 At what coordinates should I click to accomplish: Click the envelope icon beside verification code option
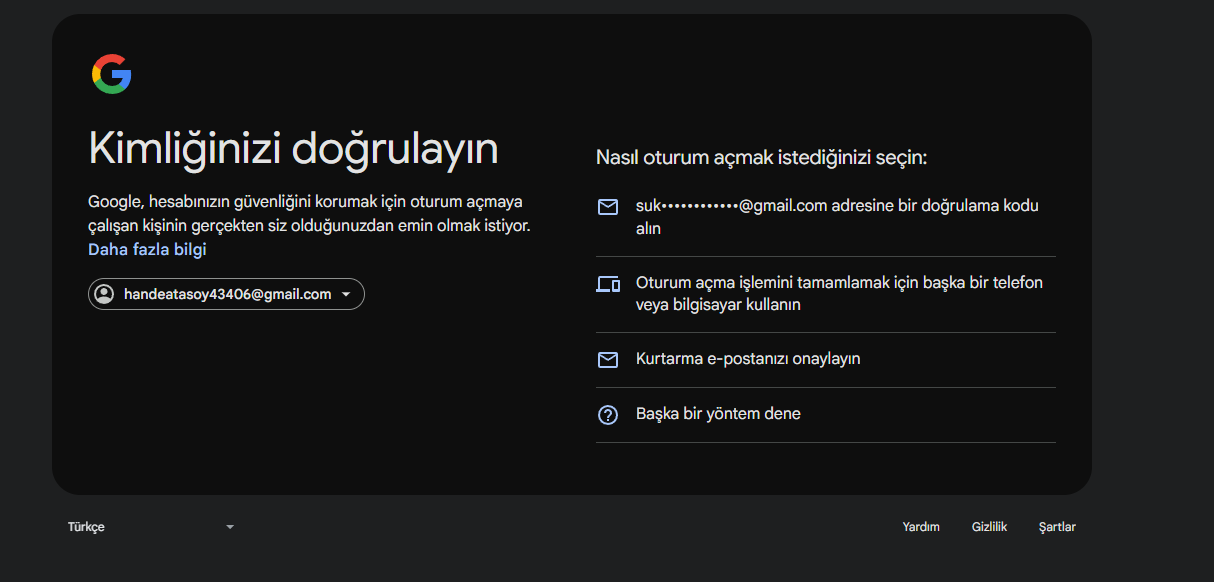pos(608,207)
